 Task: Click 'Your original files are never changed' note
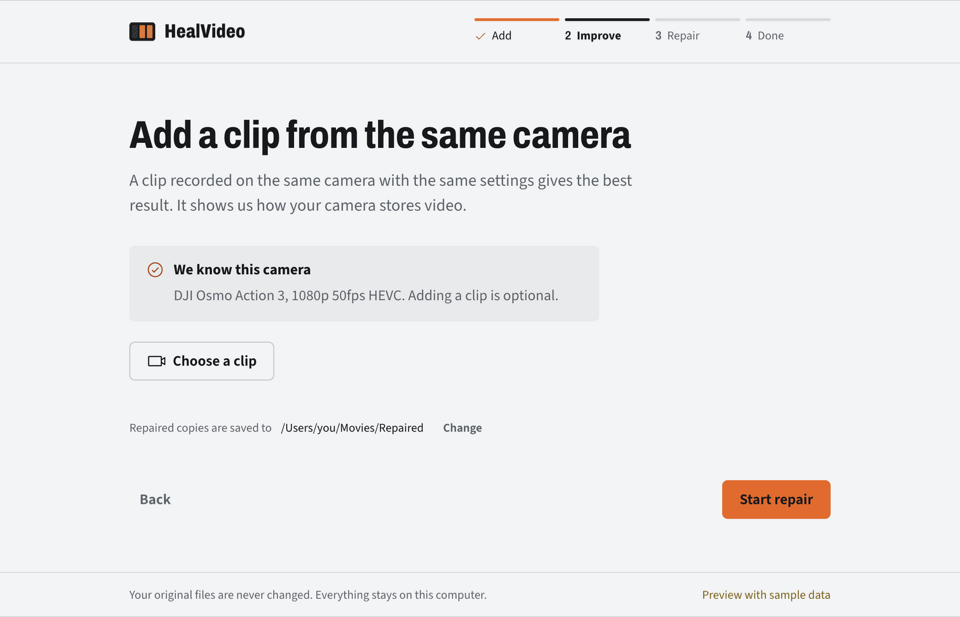pyautogui.click(x=308, y=595)
